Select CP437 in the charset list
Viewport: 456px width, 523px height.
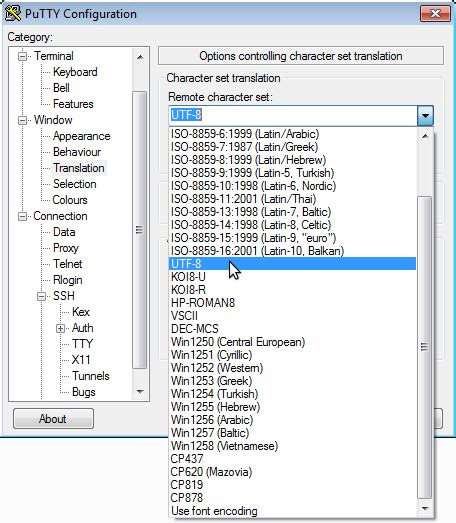point(293,459)
